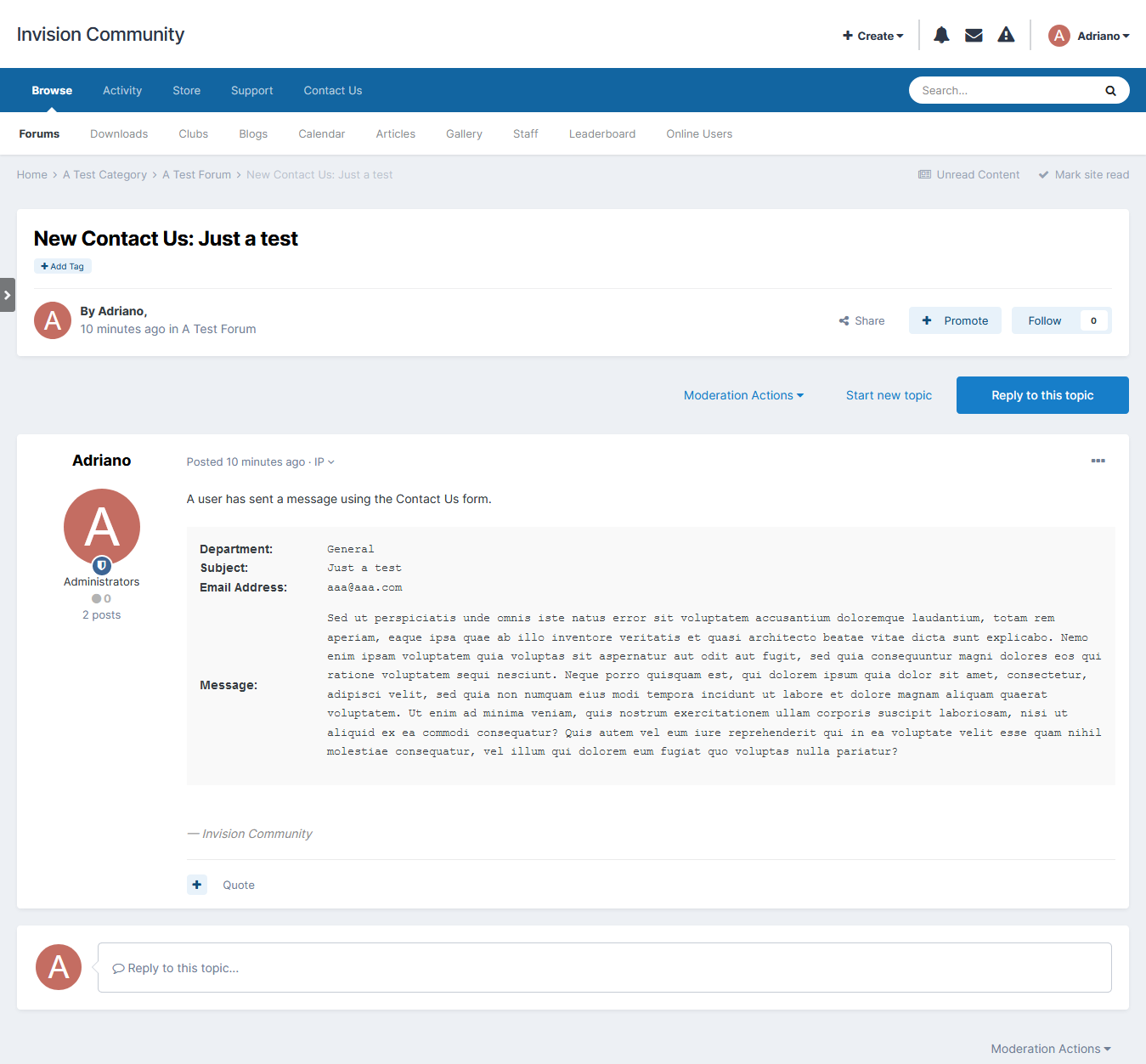Open the notifications bell icon
Screen dimensions: 1146x1064
941,35
